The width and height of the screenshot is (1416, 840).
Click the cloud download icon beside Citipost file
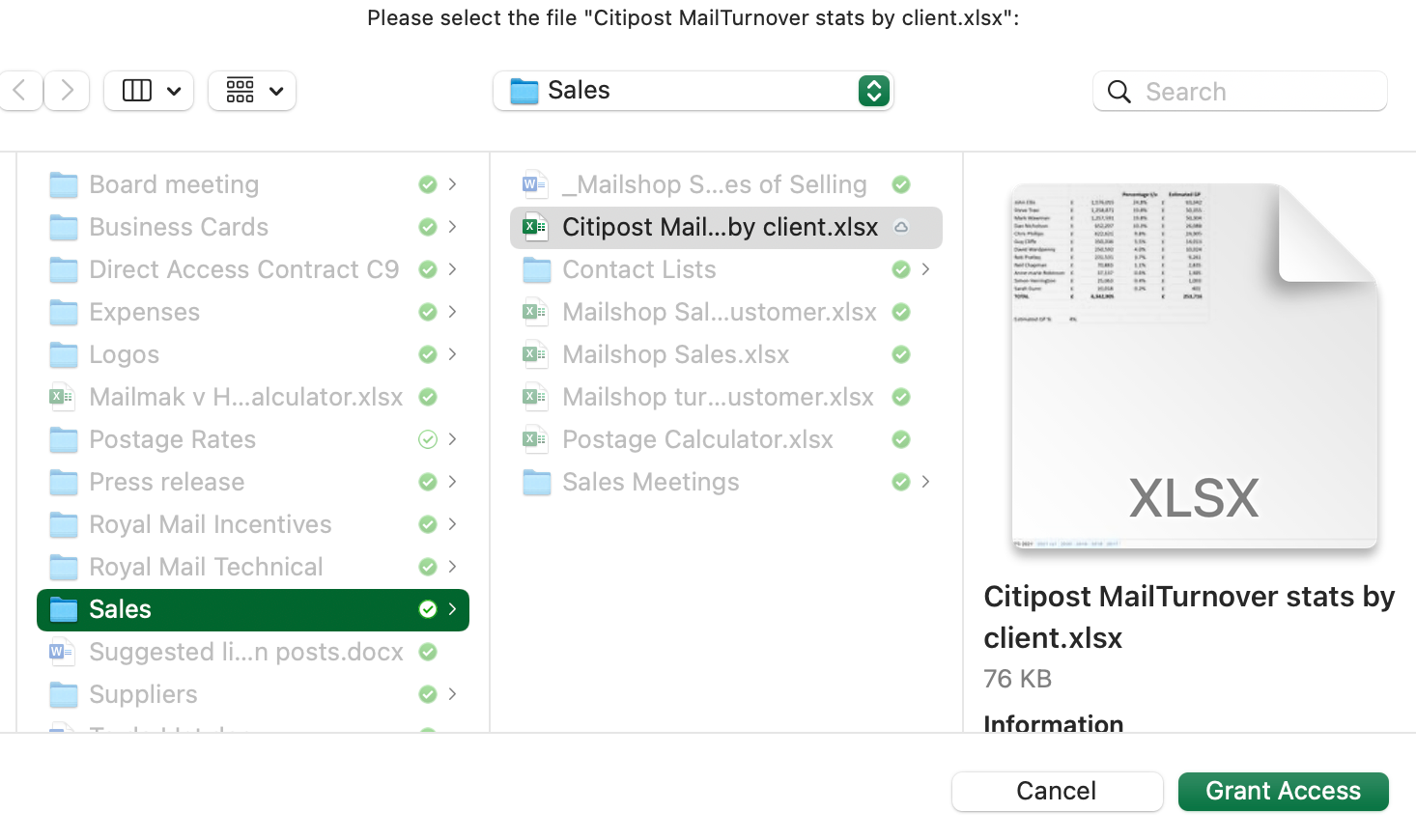[901, 227]
